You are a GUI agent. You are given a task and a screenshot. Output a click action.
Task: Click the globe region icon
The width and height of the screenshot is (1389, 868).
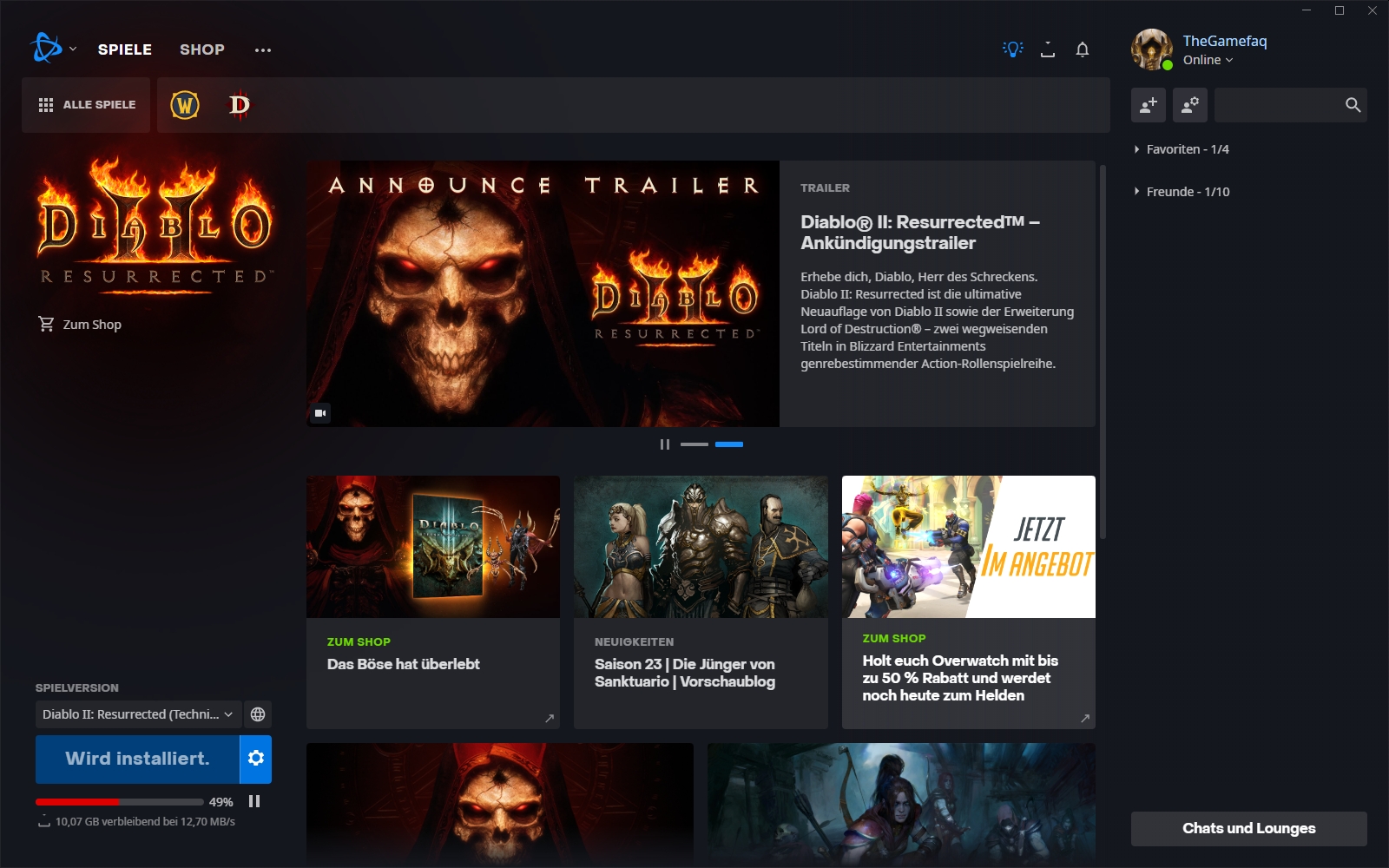point(258,714)
